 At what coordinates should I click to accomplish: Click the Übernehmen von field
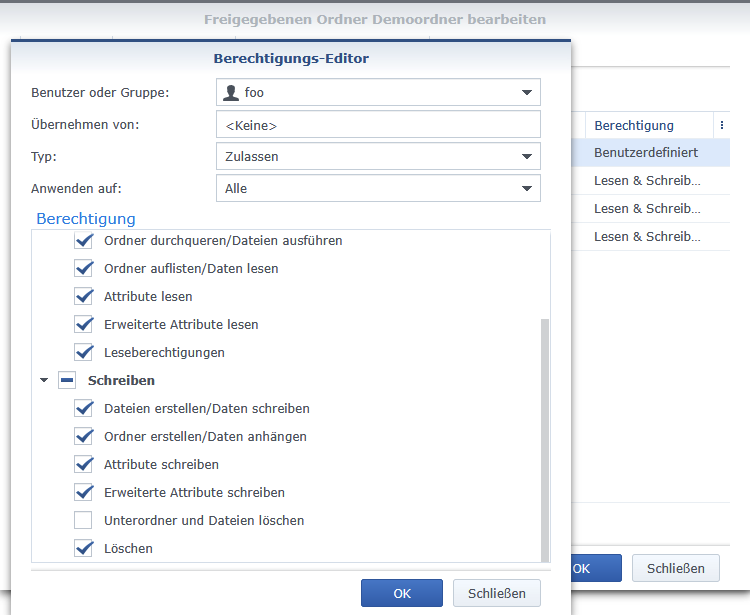[378, 125]
